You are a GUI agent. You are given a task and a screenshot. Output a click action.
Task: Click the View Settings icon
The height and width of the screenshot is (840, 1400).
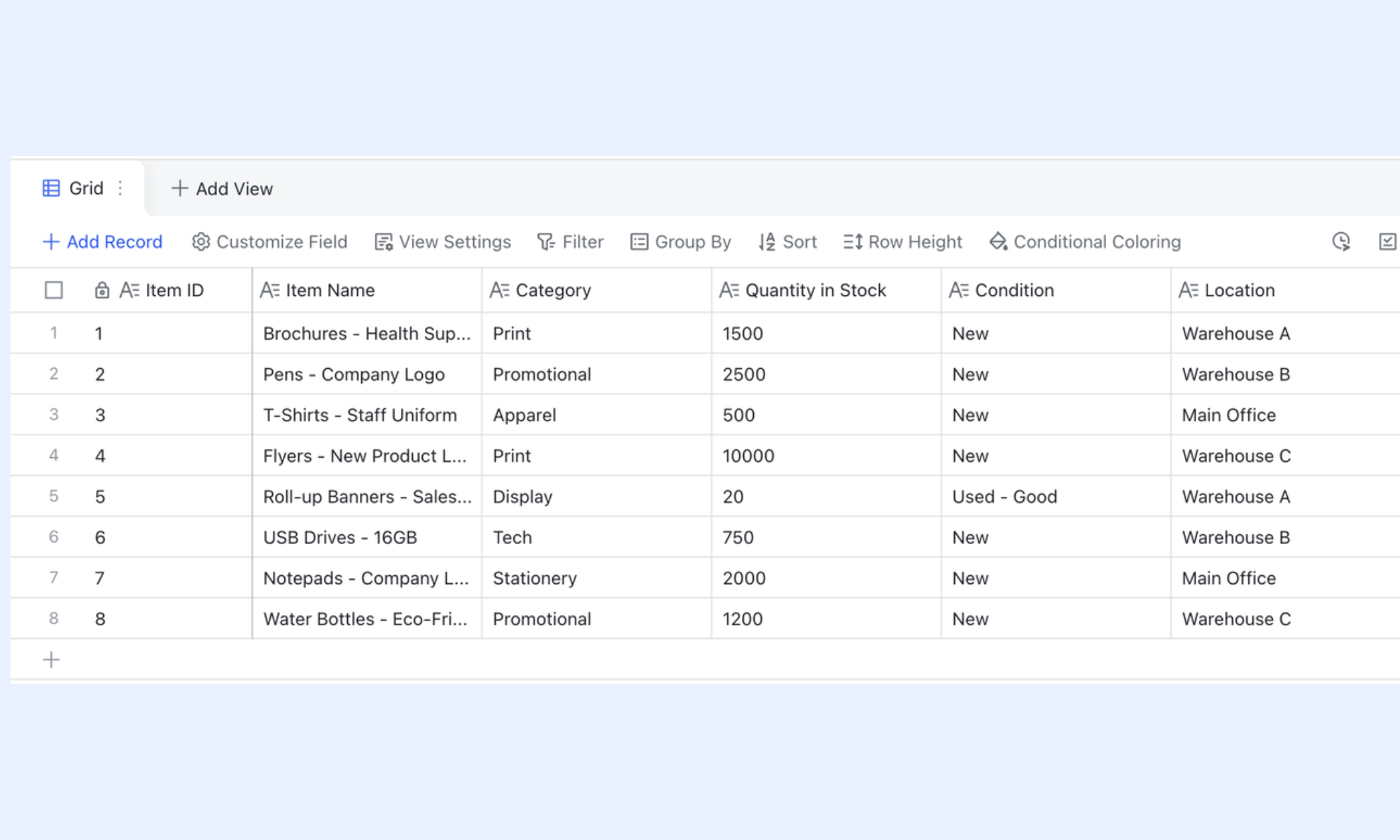pos(384,241)
